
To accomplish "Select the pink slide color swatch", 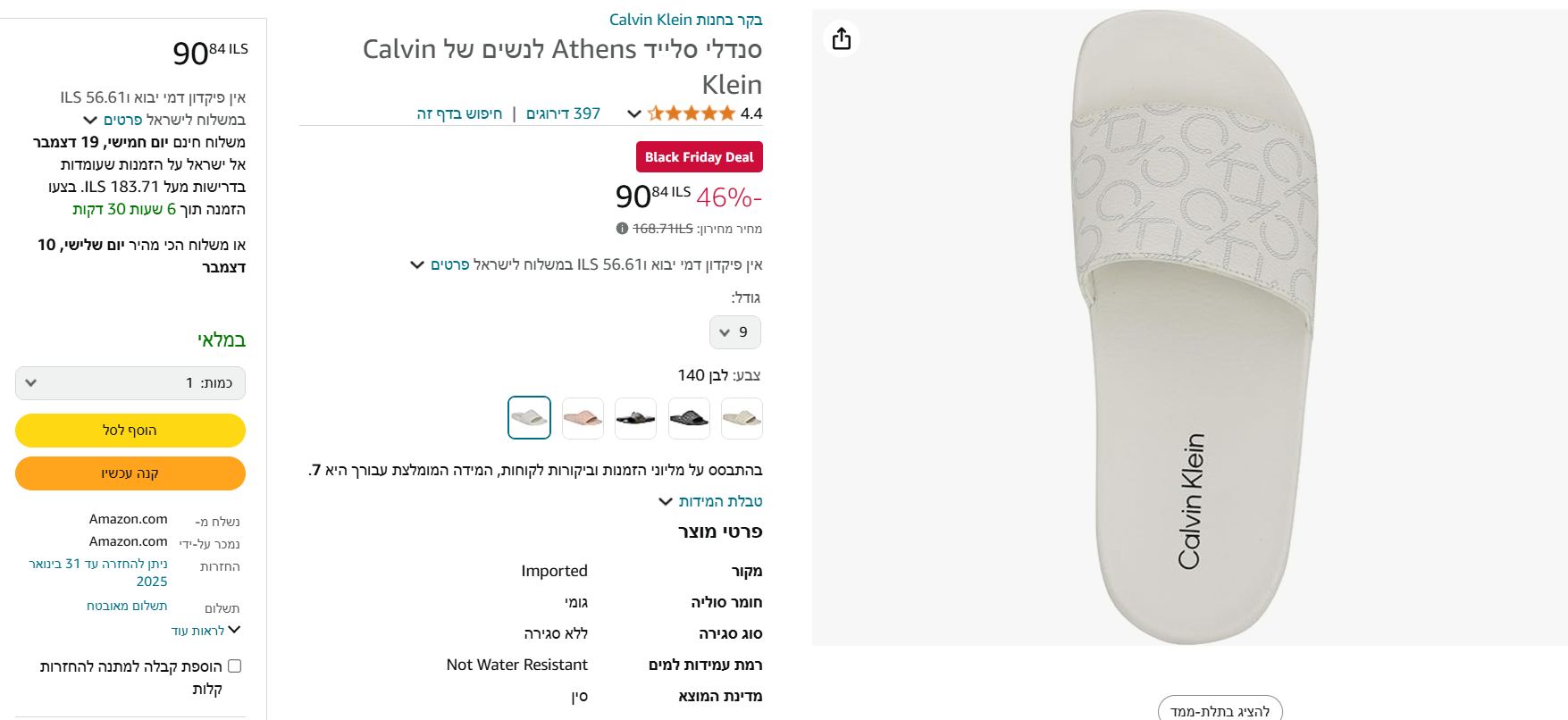I will [x=583, y=418].
